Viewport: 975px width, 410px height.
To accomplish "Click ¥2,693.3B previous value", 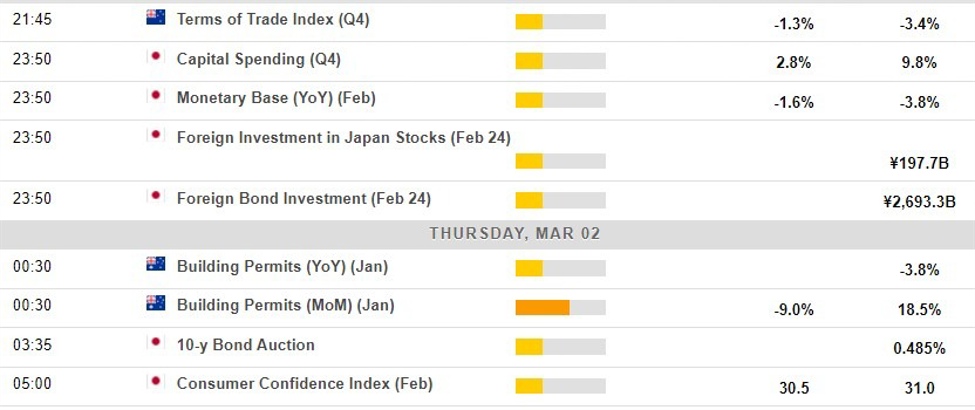I will click(919, 201).
